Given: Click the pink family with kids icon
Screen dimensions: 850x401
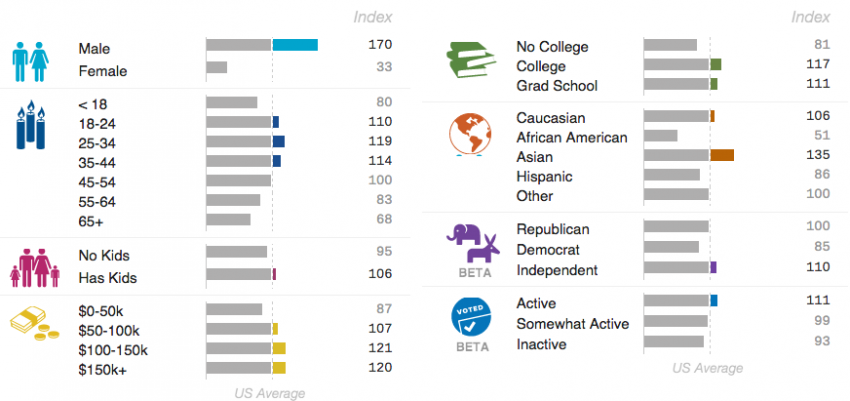Looking at the screenshot, I should coord(35,268).
